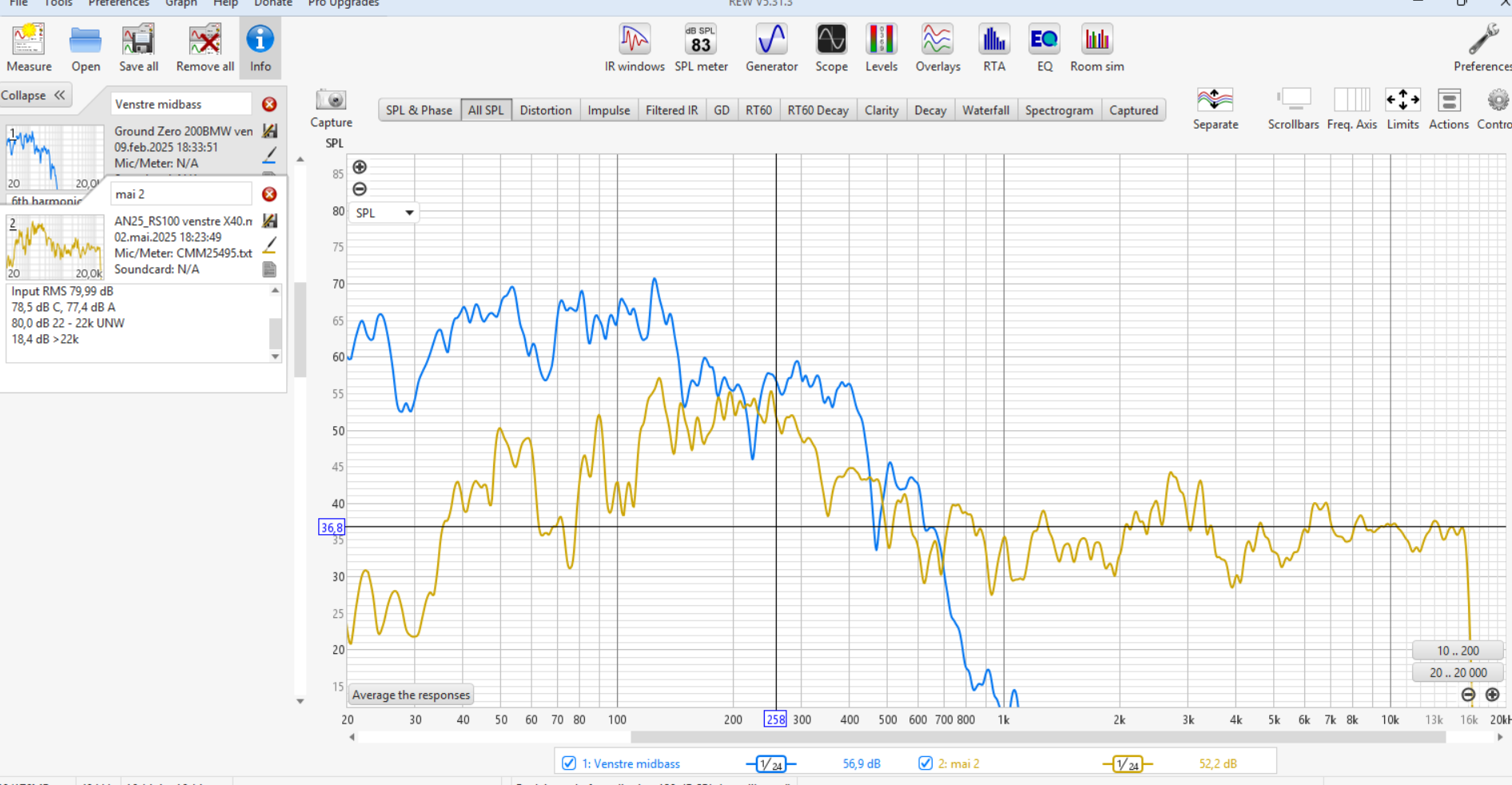Zoom in vertical axis plus icon

point(360,167)
